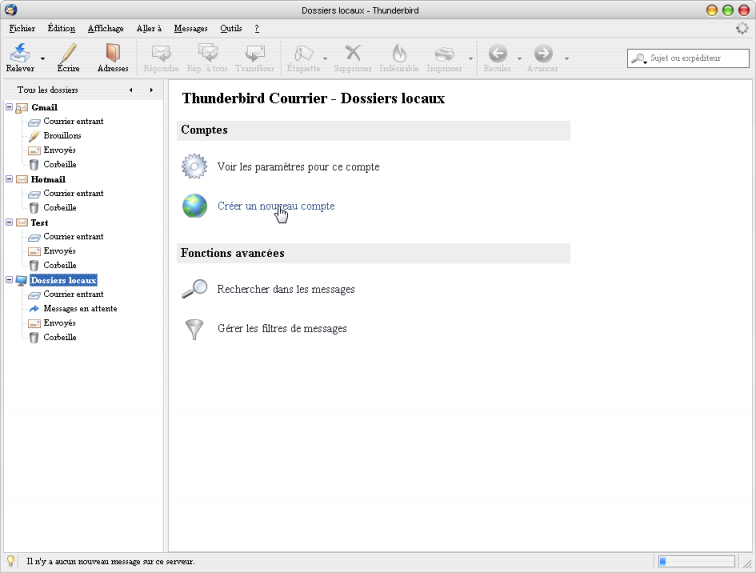756x573 pixels.
Task: Click the Étiquette tag icon
Action: [x=304, y=53]
